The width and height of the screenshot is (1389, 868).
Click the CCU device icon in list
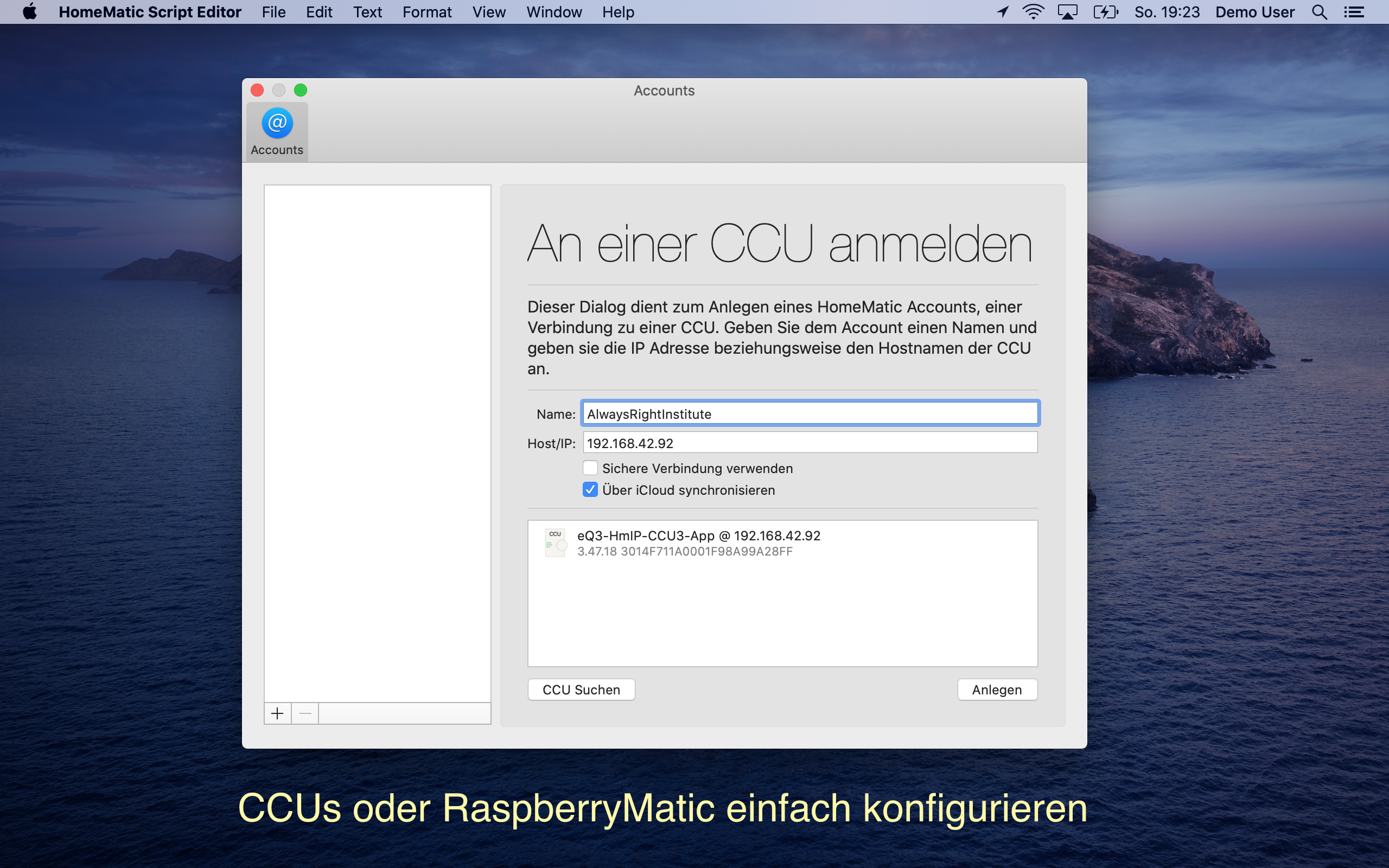pyautogui.click(x=555, y=542)
